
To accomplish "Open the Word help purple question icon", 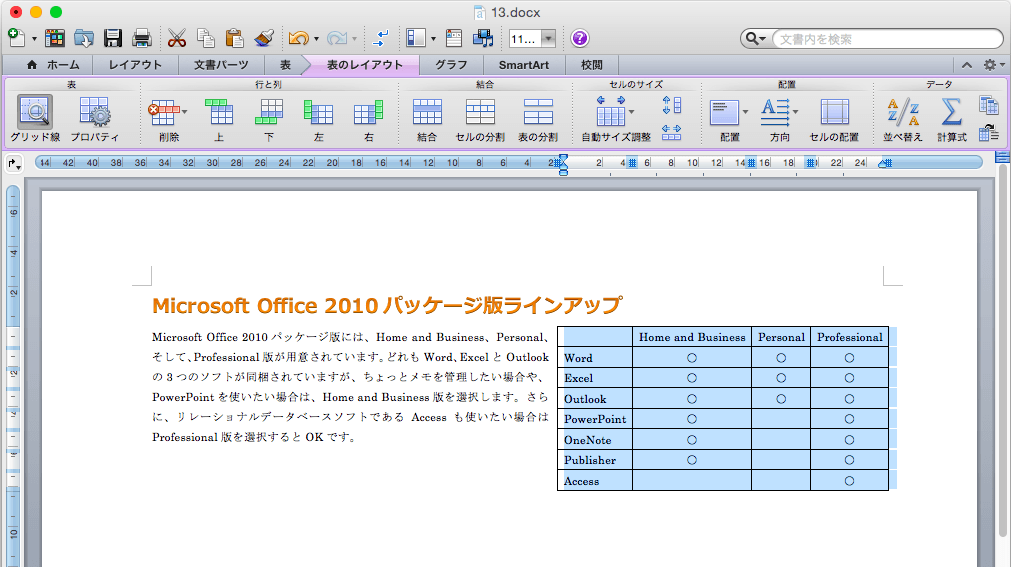I will [580, 39].
